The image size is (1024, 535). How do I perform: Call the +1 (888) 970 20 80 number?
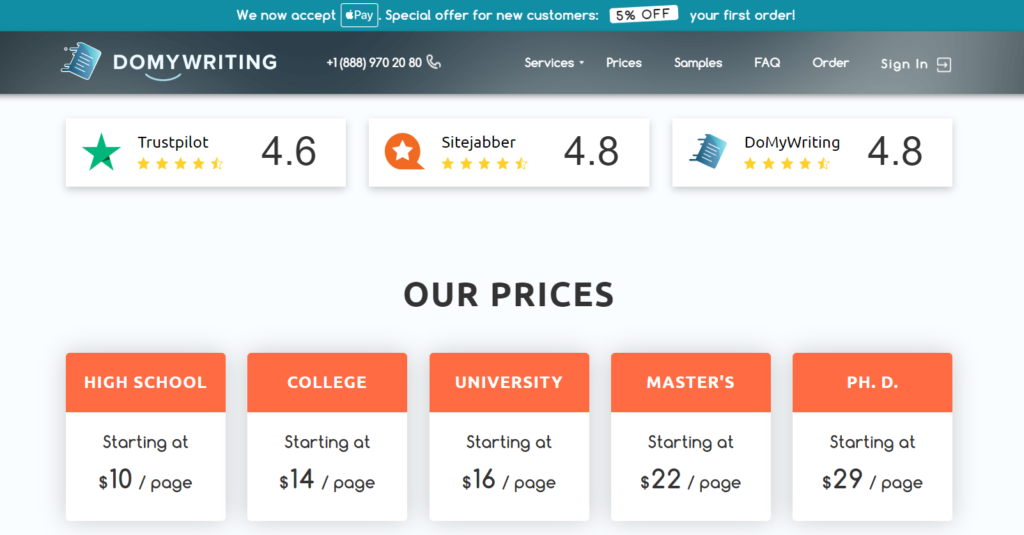(374, 63)
